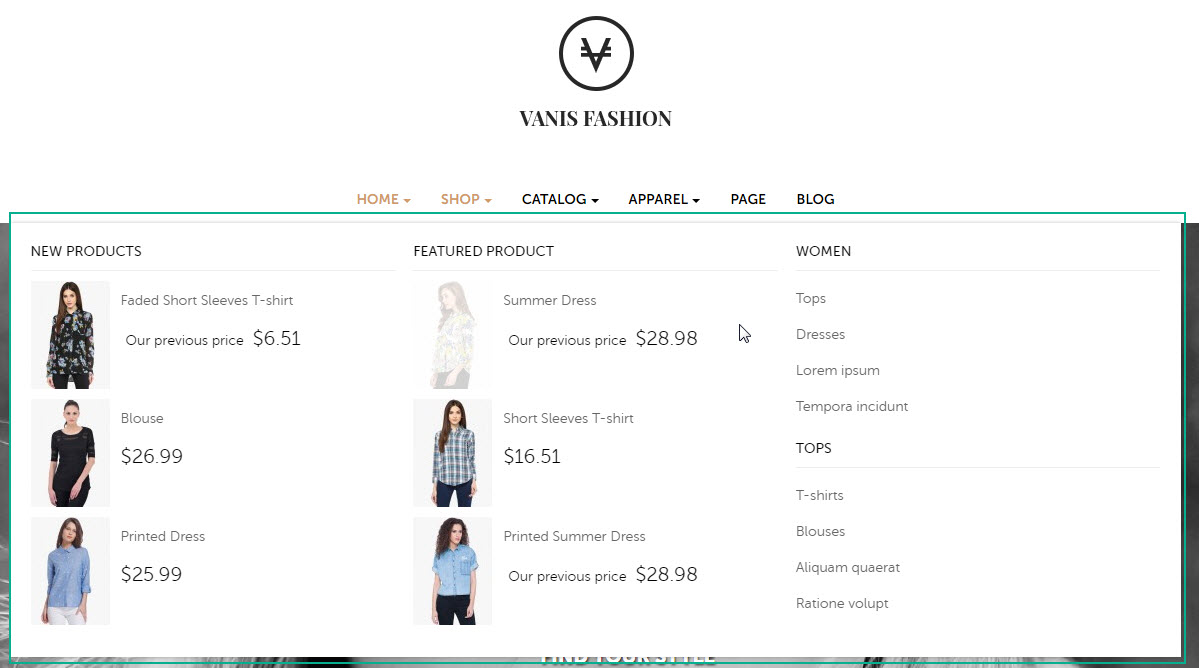The image size is (1199, 668).
Task: Open the Summer Dress product image
Action: 453,335
